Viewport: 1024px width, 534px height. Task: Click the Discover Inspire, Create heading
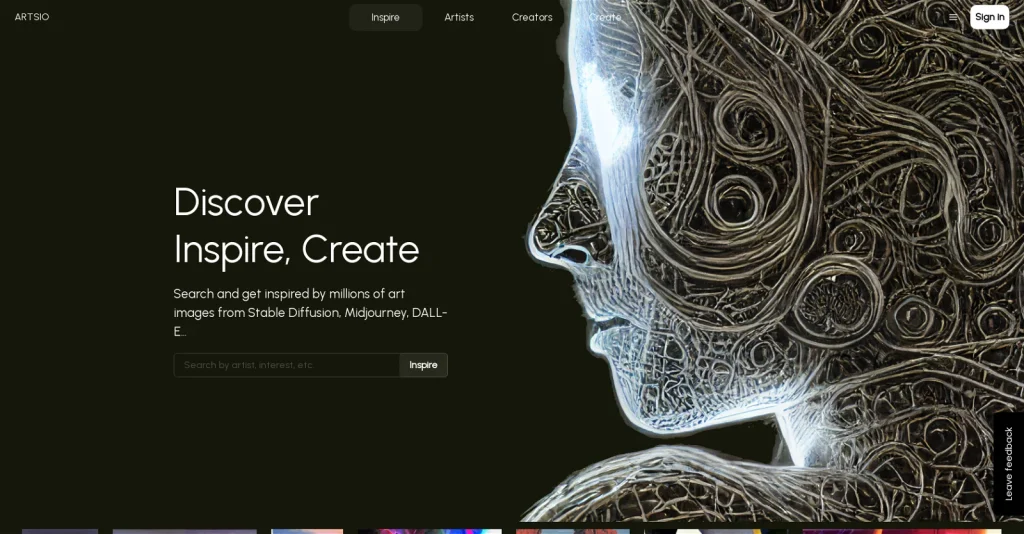[296, 225]
